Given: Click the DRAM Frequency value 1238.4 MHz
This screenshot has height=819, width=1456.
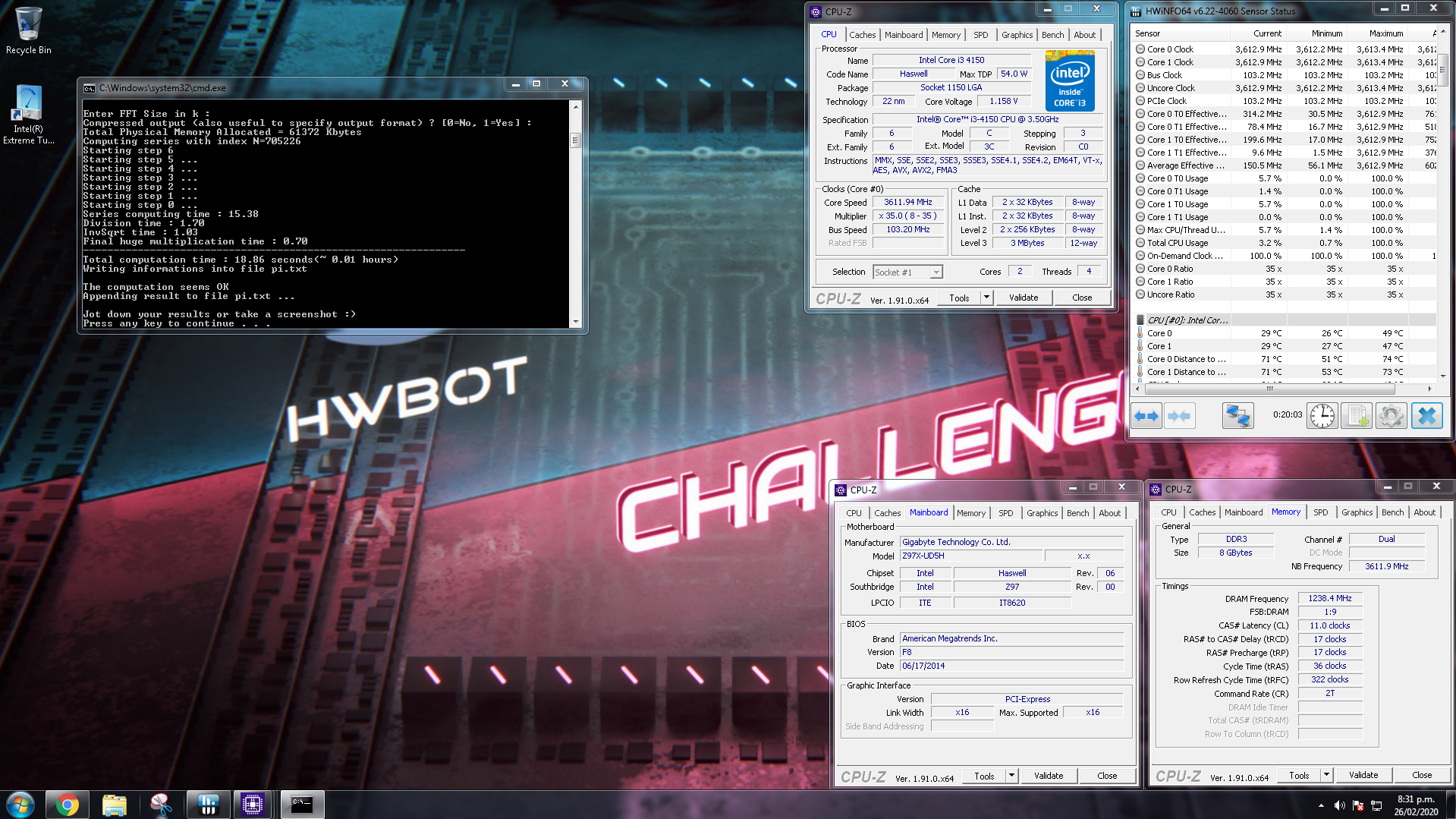Looking at the screenshot, I should pyautogui.click(x=1329, y=598).
